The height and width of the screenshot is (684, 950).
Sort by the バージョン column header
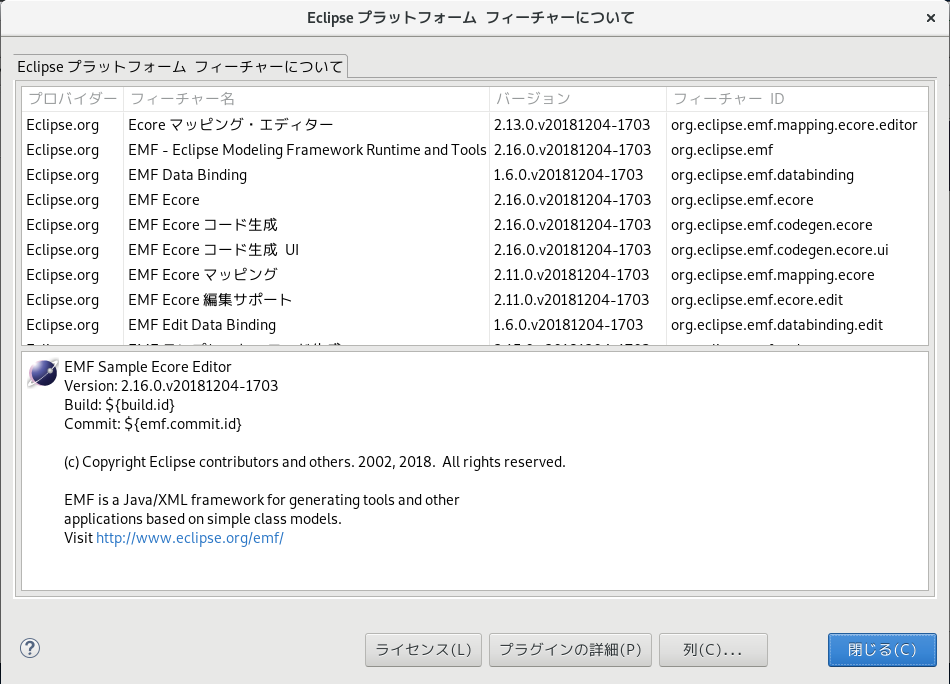[x=577, y=99]
